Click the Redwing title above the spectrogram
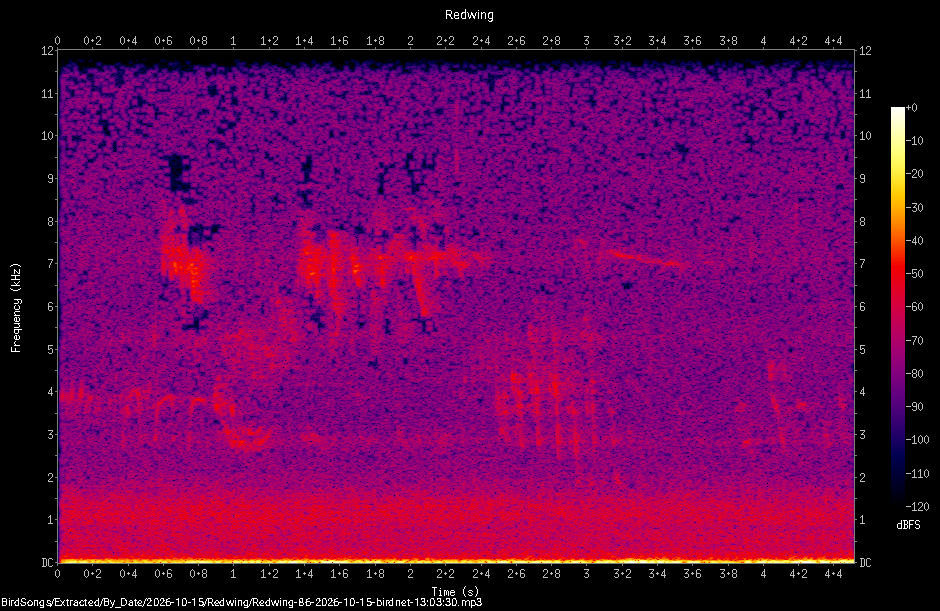The image size is (940, 611). tap(469, 15)
